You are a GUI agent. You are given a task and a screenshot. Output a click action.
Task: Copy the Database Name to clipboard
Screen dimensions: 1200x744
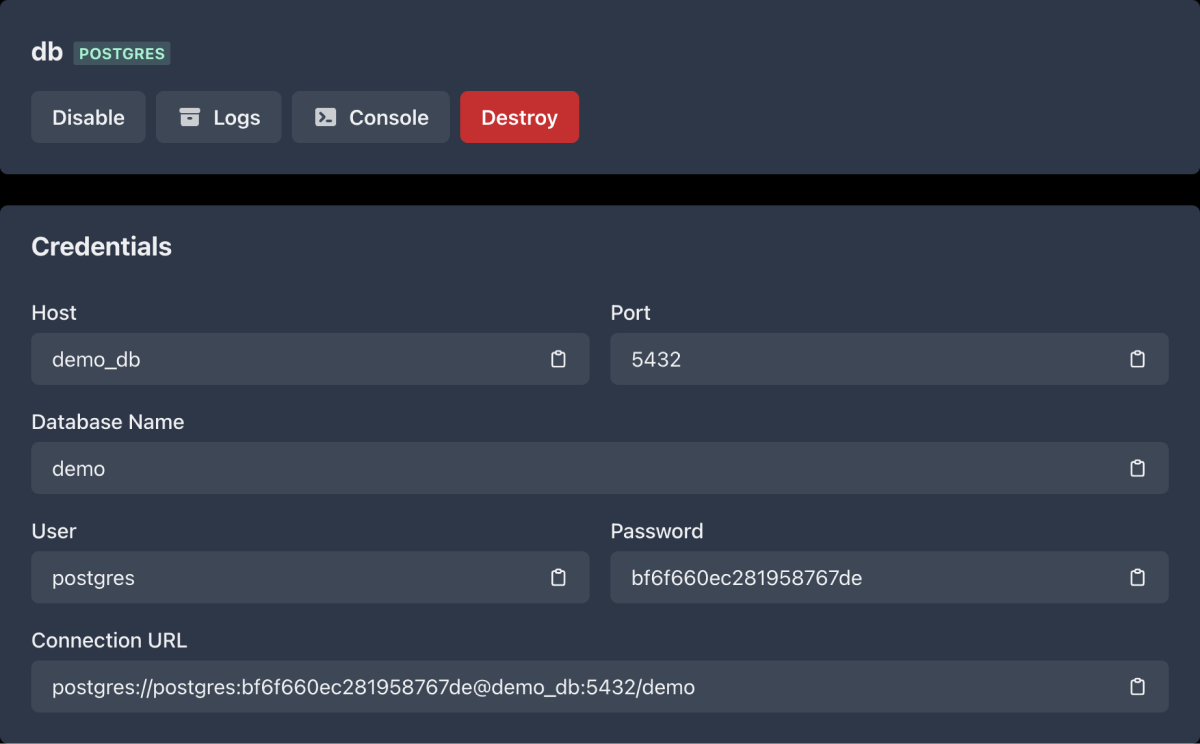tap(1137, 468)
